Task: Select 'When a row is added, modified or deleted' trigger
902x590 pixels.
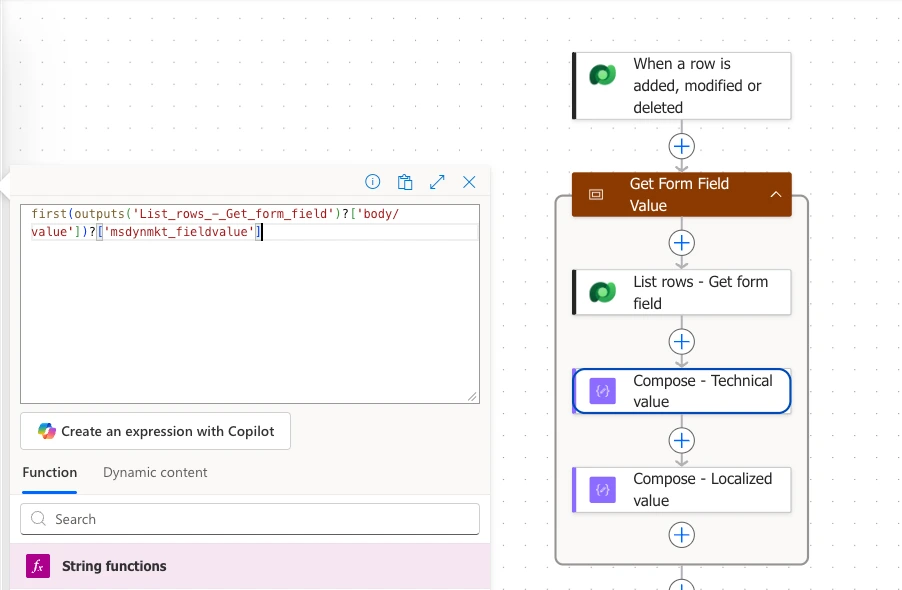Action: point(682,86)
